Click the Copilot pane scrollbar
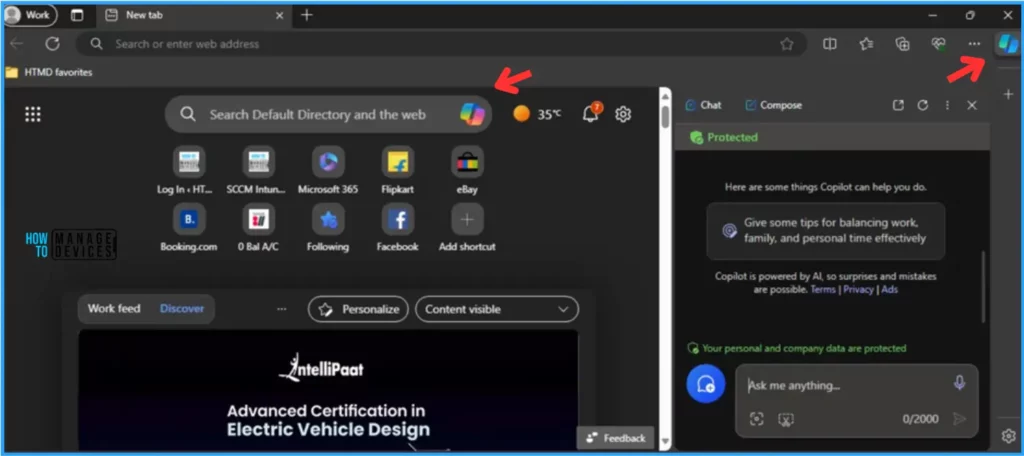 point(984,286)
